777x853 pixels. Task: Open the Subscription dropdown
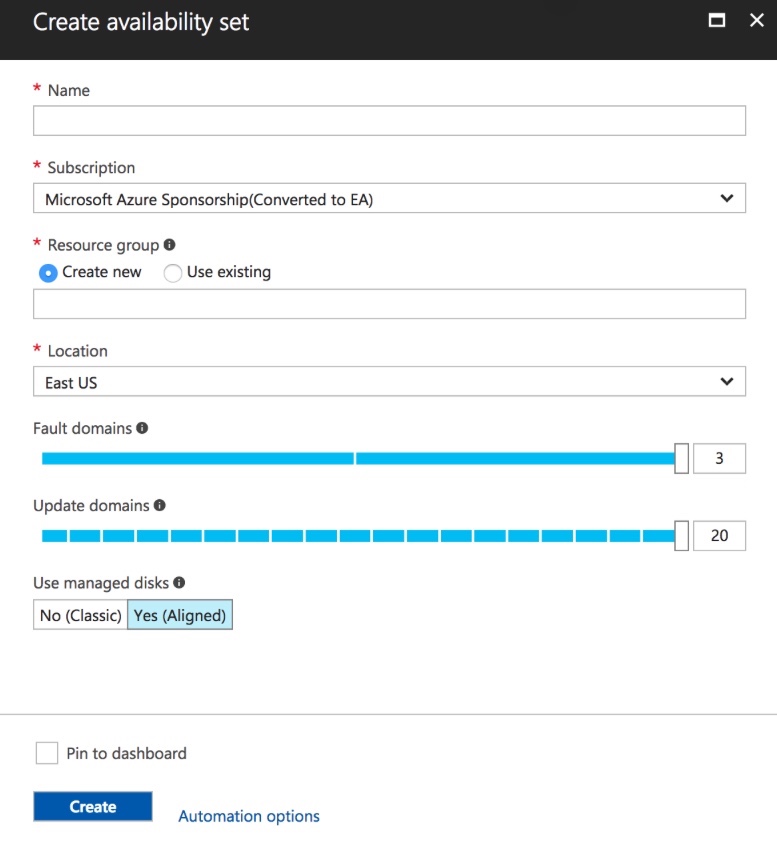[389, 199]
